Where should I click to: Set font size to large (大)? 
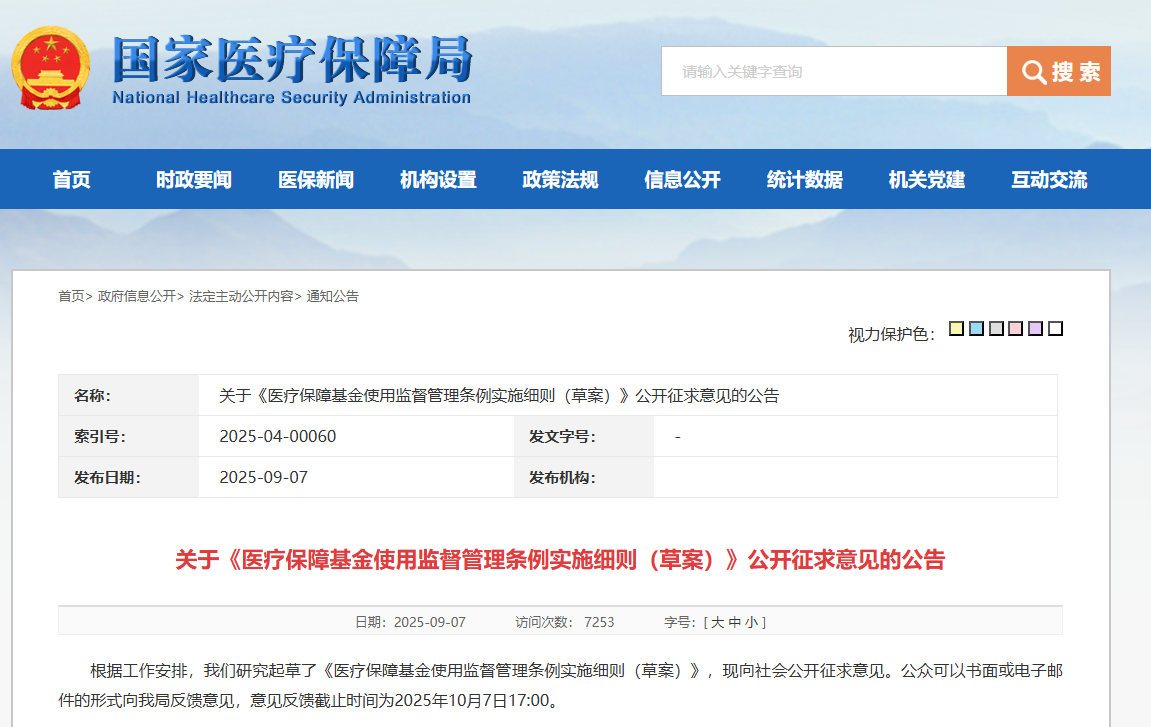pos(718,622)
